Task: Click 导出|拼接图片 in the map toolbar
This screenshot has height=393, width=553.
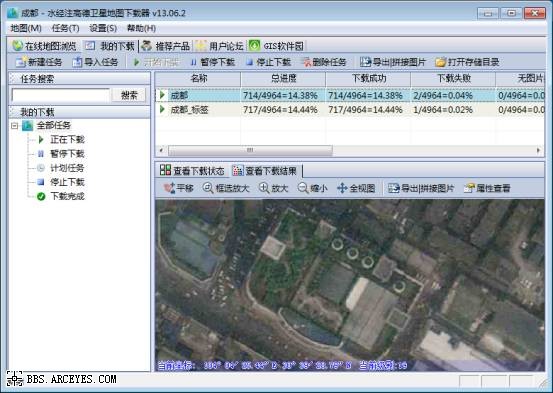Action: tap(421, 188)
